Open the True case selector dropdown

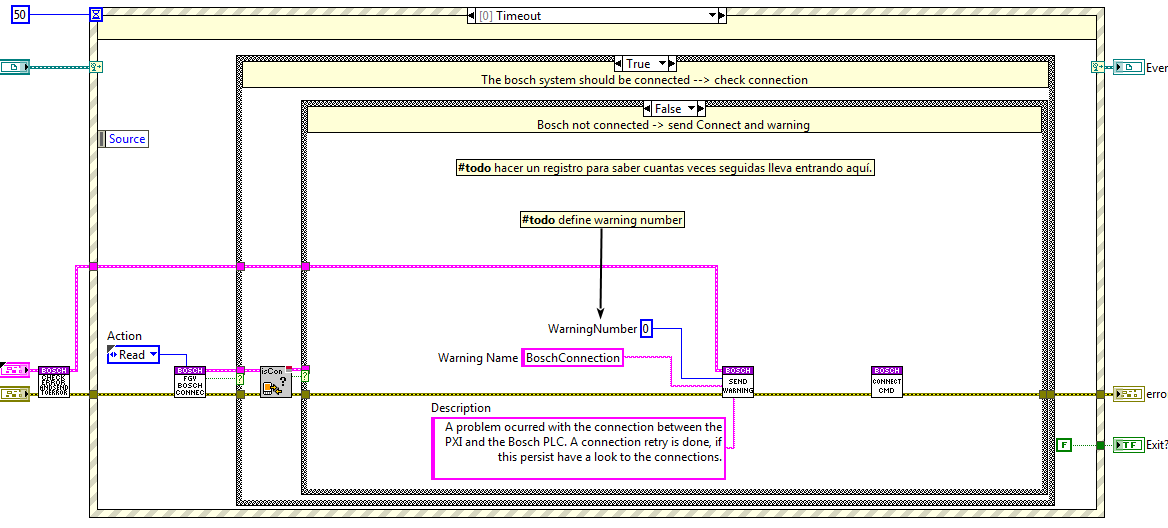click(x=661, y=64)
